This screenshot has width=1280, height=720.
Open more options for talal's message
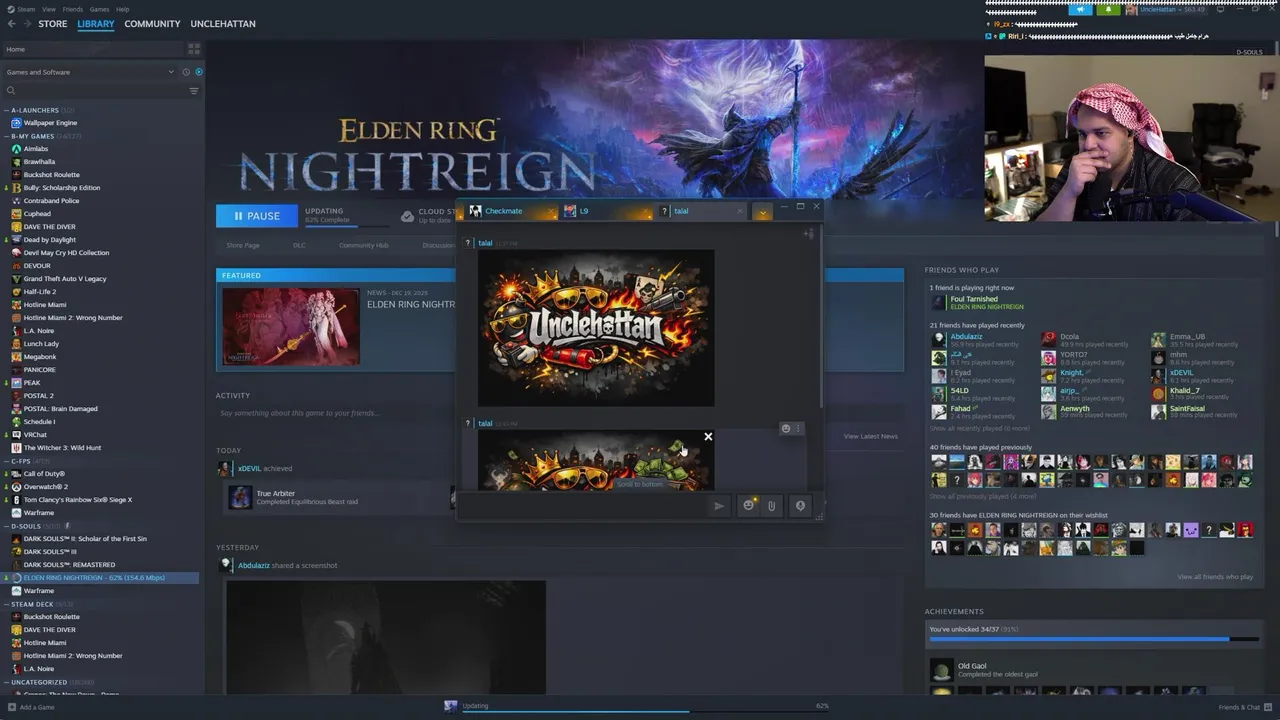click(797, 428)
